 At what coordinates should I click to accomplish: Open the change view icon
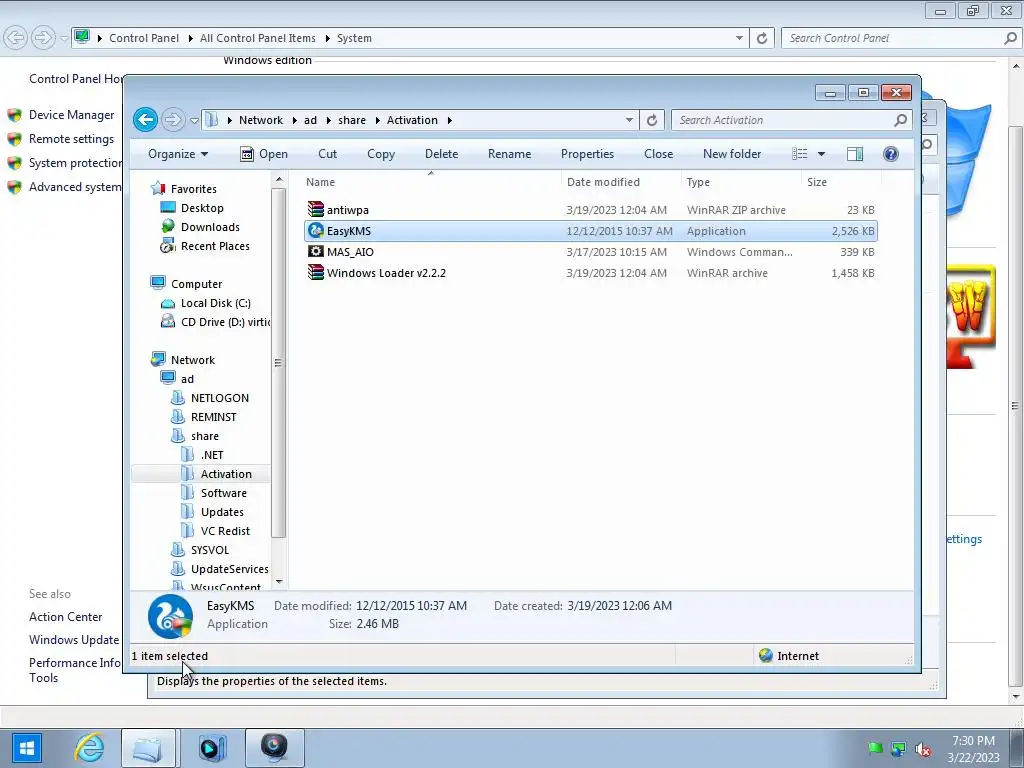coord(800,154)
